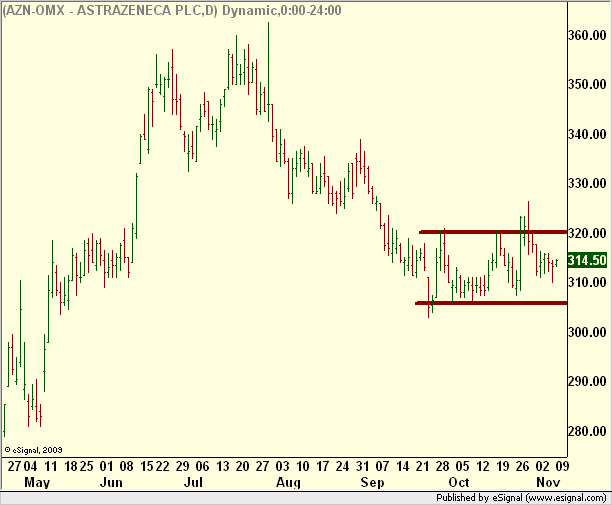Click date label 27 at axis start
The image size is (612, 505).
coord(14,466)
